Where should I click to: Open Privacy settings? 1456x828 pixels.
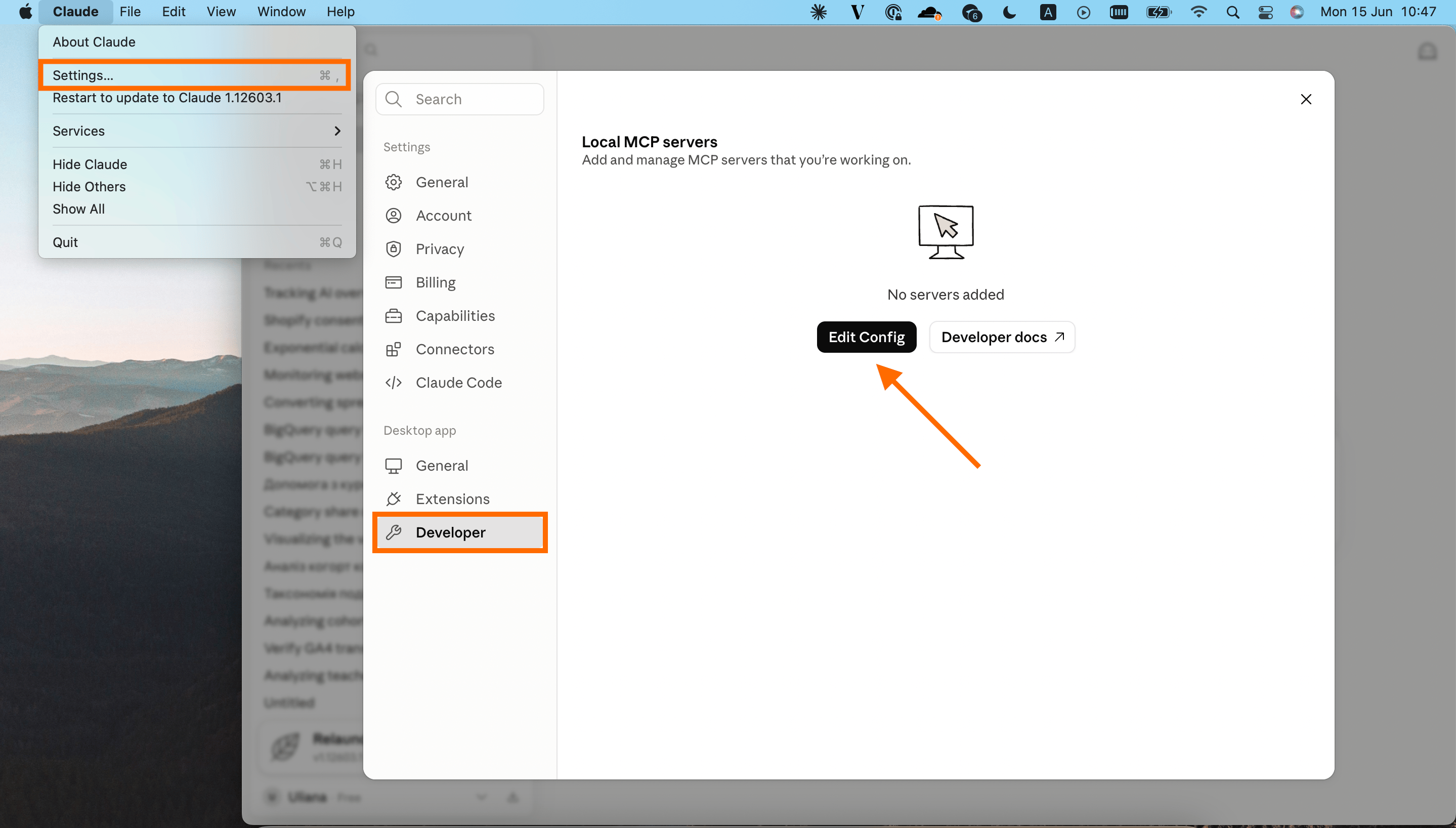[x=460, y=249]
